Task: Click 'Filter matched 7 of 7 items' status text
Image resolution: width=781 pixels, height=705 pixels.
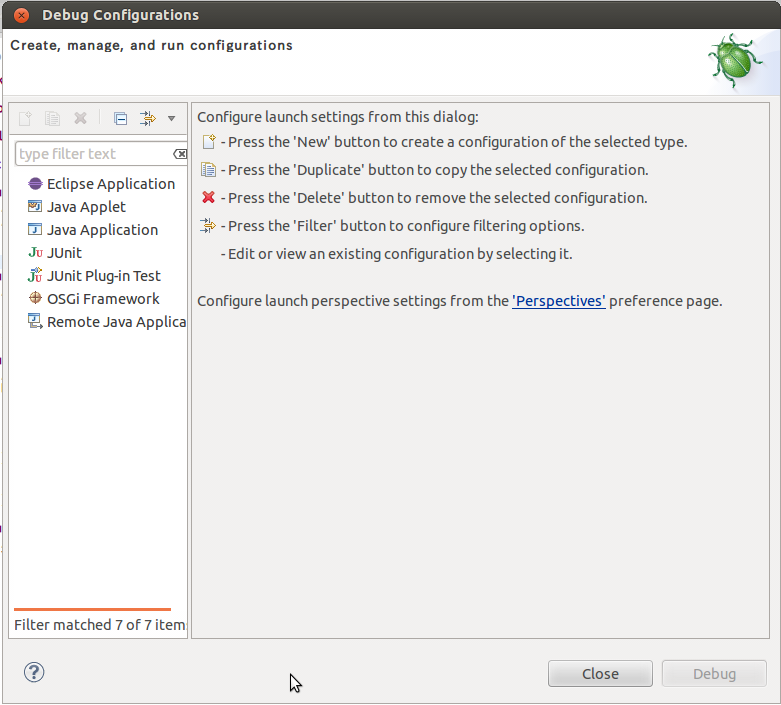Action: coord(100,625)
